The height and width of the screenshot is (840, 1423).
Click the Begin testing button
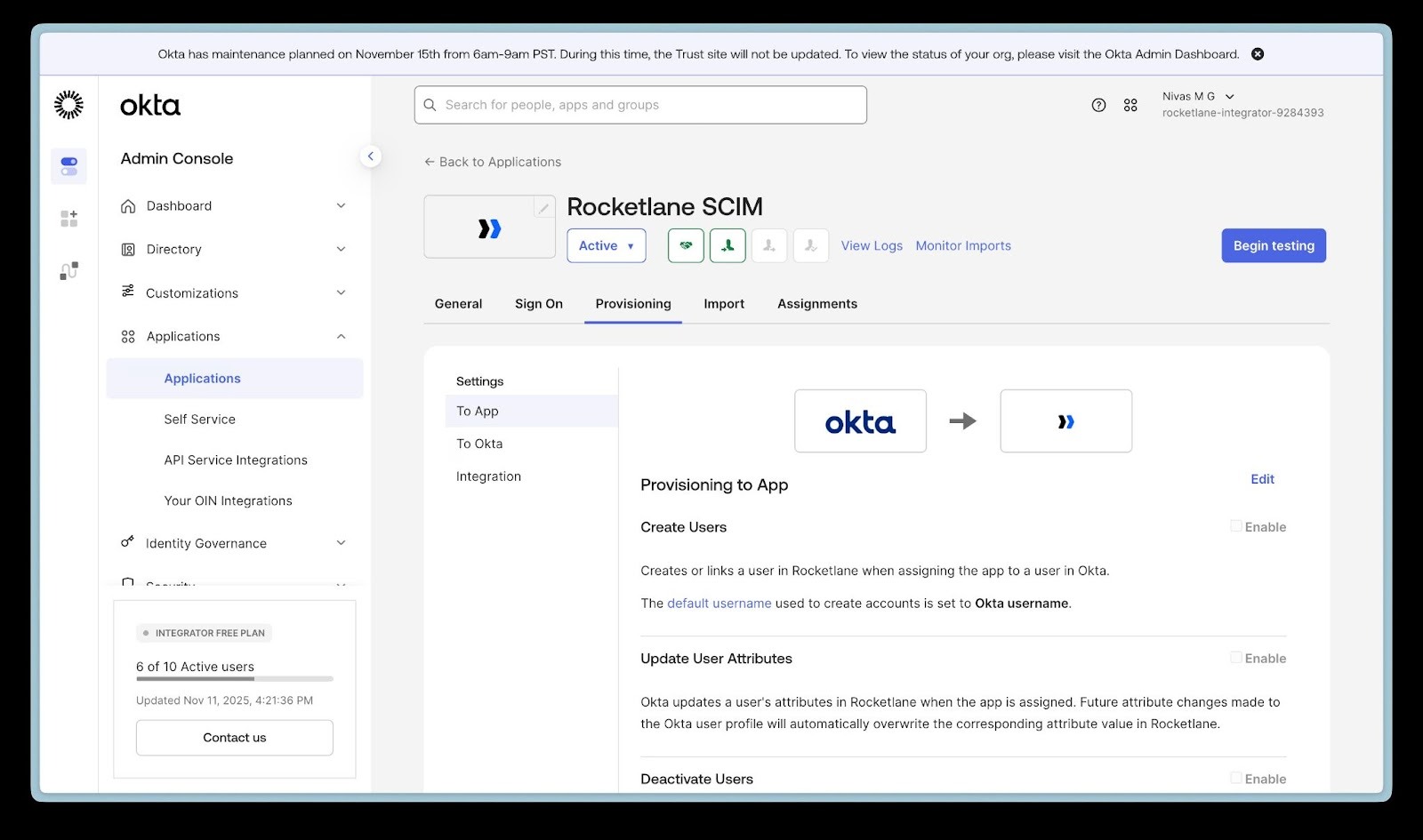[1274, 246]
